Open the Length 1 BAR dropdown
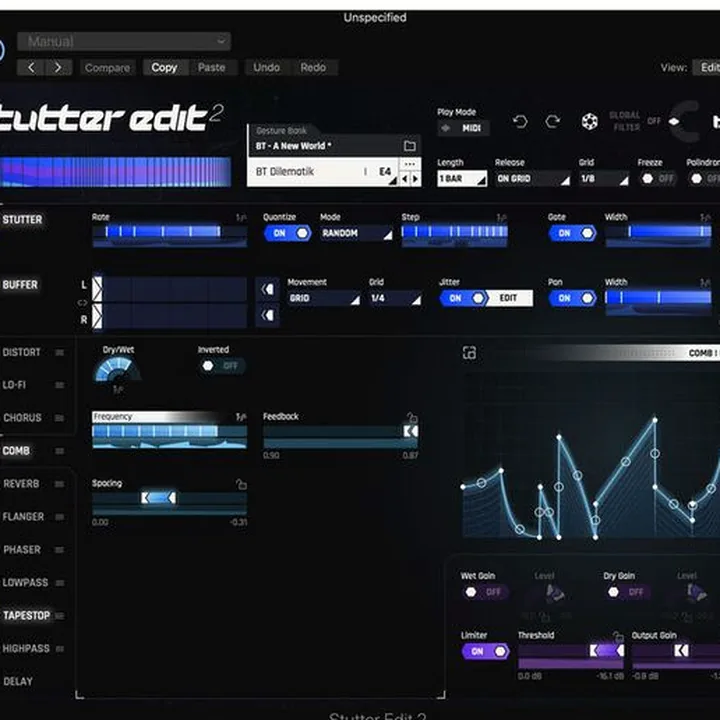Screen dimensions: 720x720 pyautogui.click(x=462, y=179)
